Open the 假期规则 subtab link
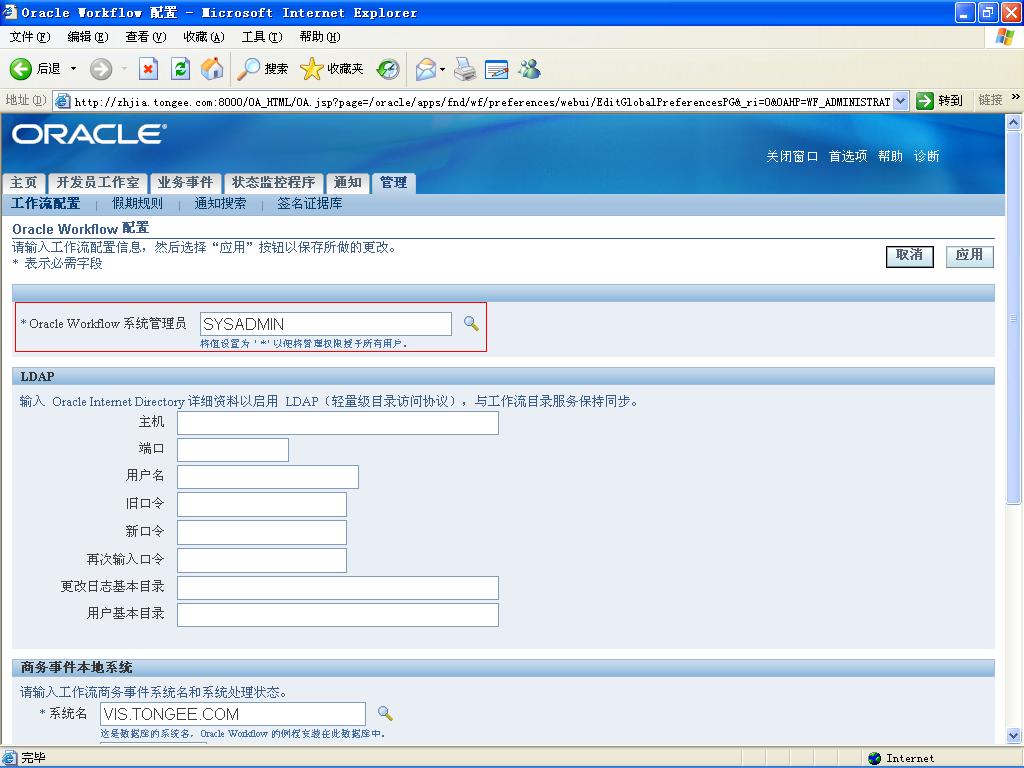Screen dimensions: 1024x768 click(x=137, y=204)
